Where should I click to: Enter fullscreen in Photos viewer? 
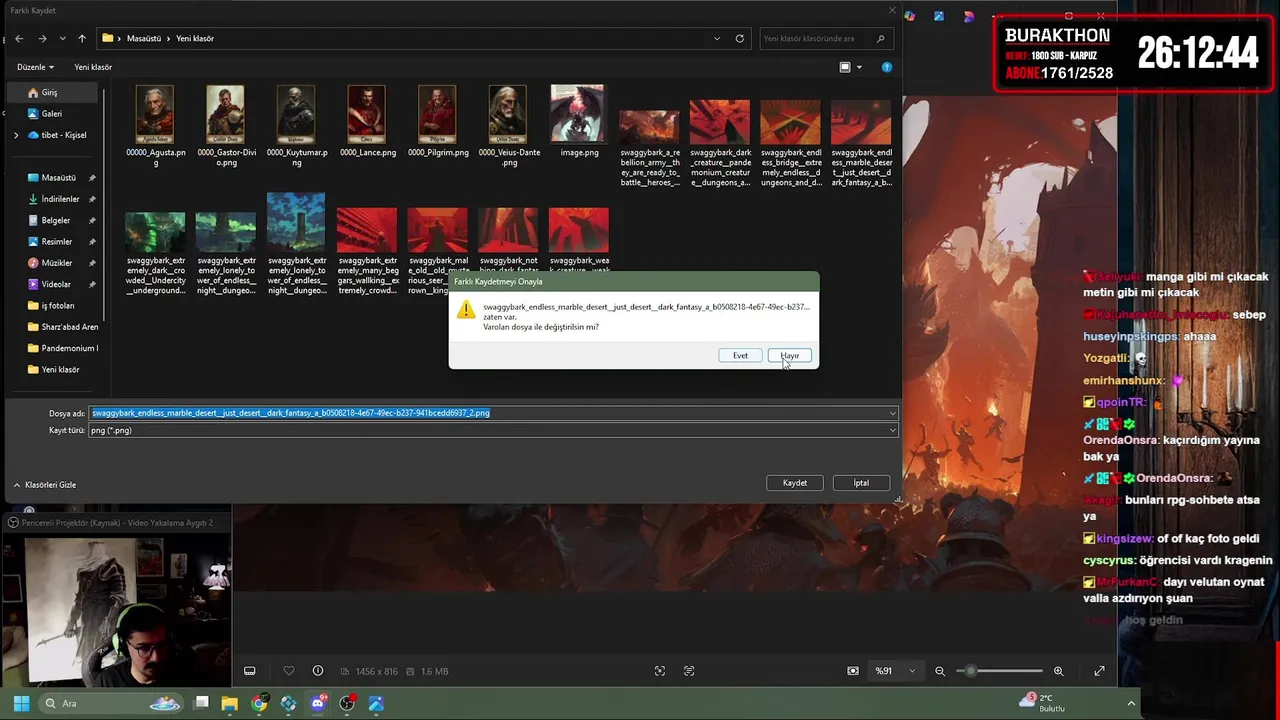[1100, 671]
